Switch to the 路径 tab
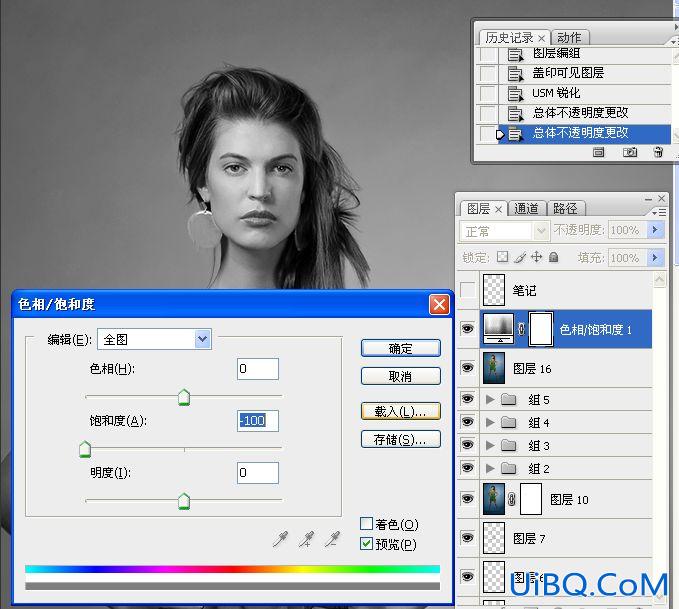The height and width of the screenshot is (609, 679). coord(565,208)
